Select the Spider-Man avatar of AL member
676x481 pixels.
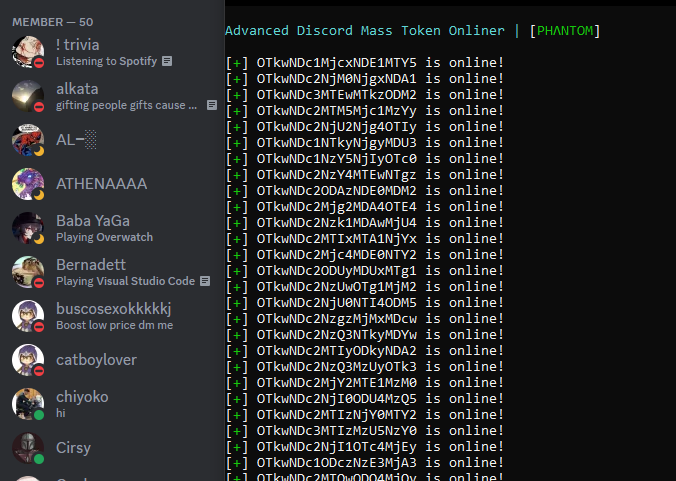point(28,140)
